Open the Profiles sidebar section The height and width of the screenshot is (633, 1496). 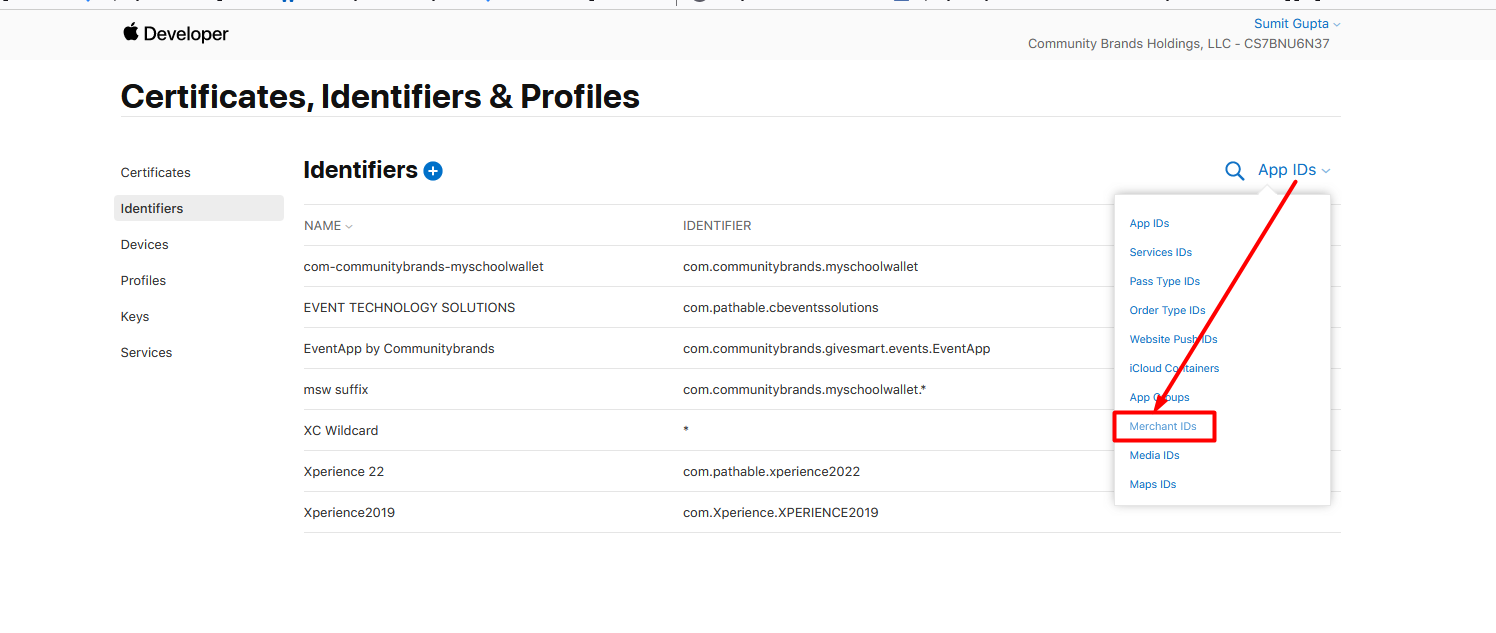[143, 281]
